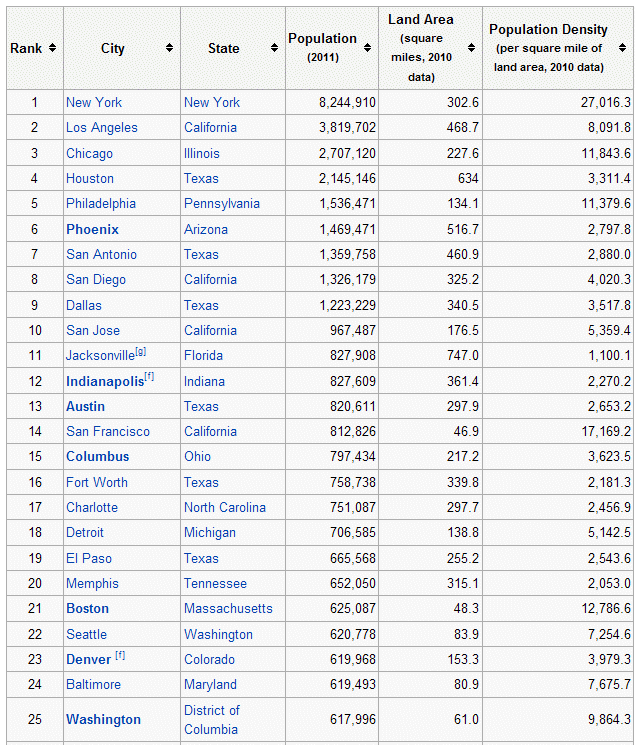Sort by Land Area column arrows
Image resolution: width=636 pixels, height=745 pixels.
[471, 48]
